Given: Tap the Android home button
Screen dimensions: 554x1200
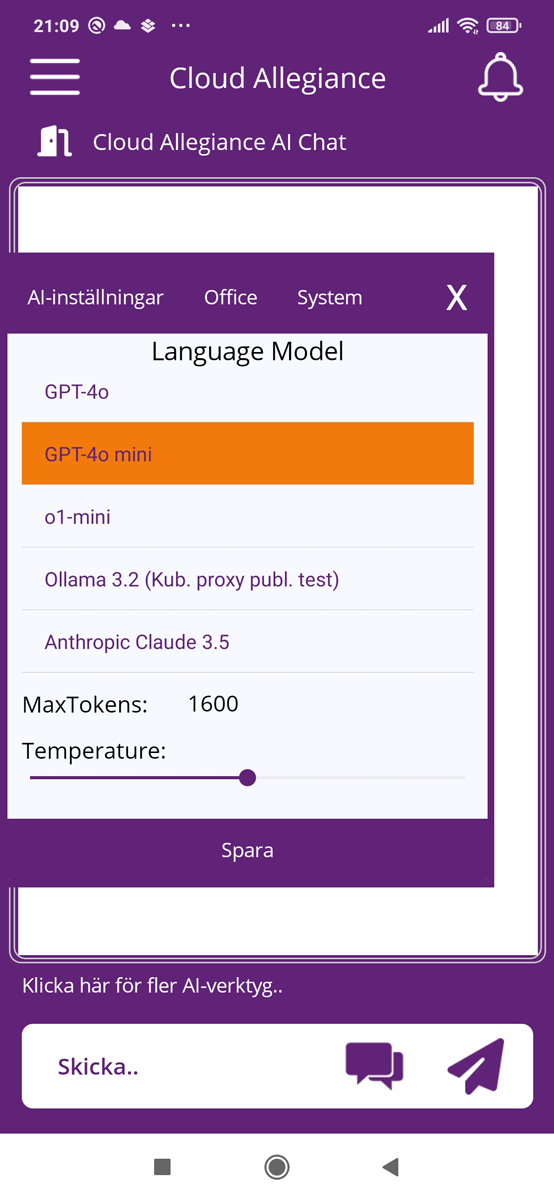Looking at the screenshot, I should [277, 1166].
